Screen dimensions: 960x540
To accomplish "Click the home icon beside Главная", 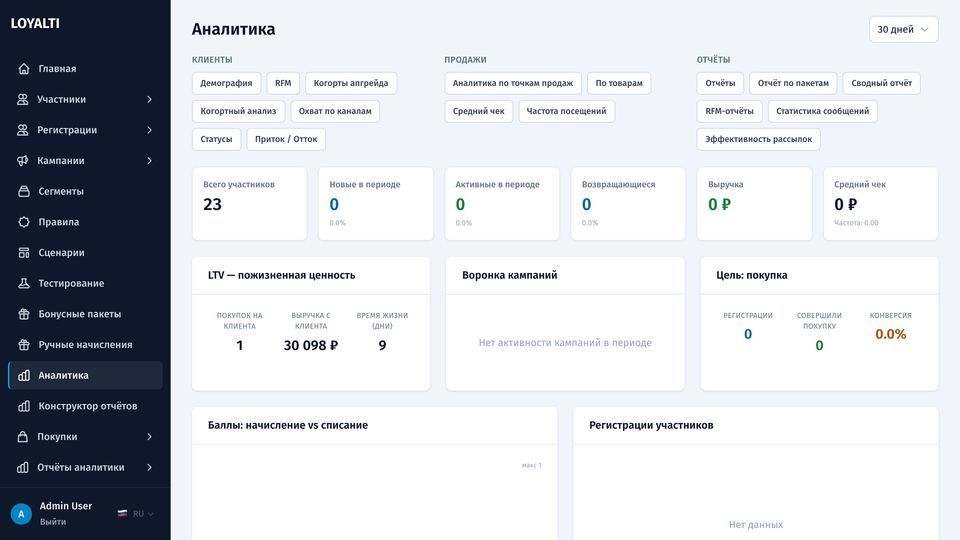I will (x=23, y=69).
